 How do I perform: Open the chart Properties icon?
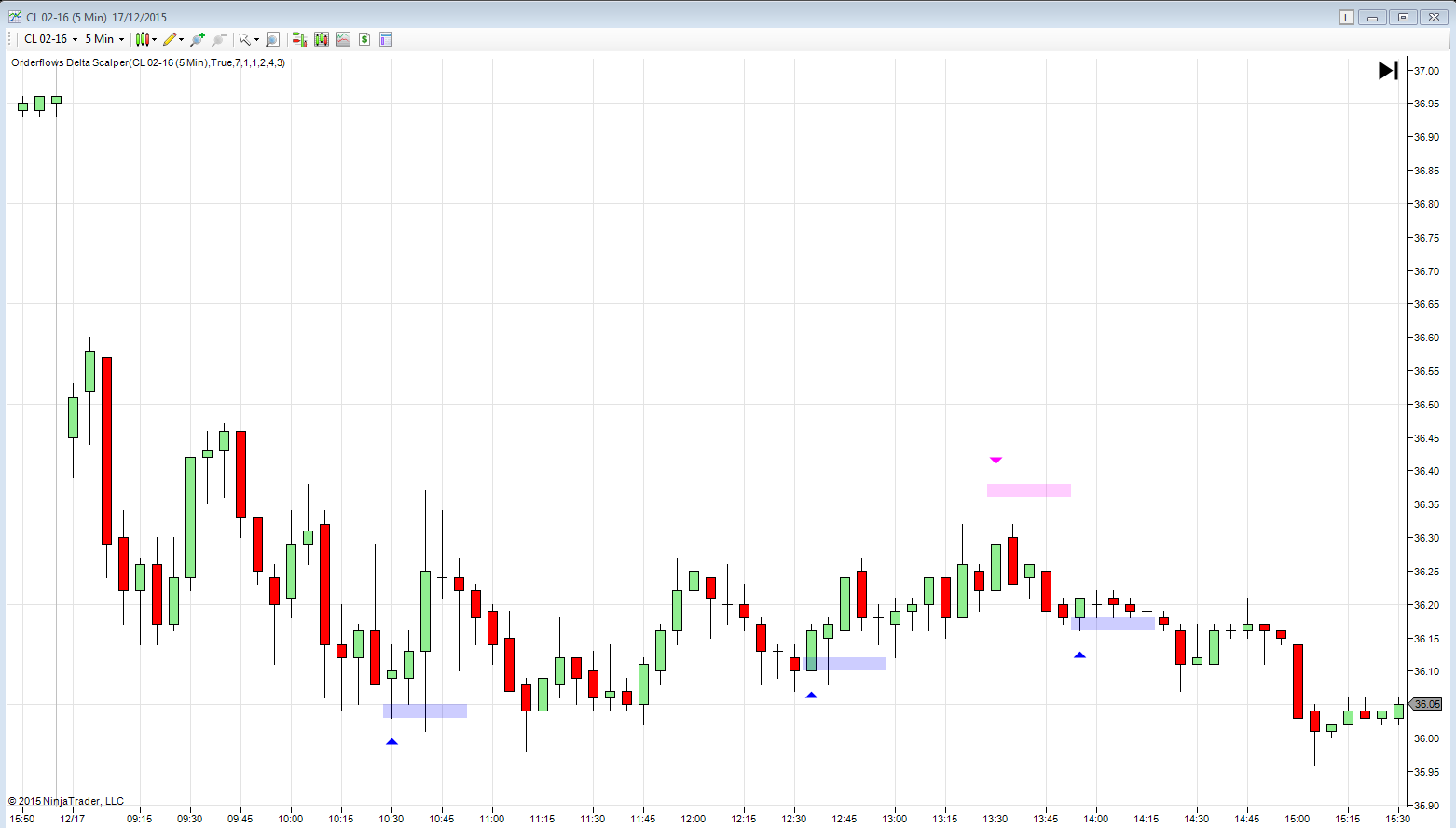coord(386,39)
